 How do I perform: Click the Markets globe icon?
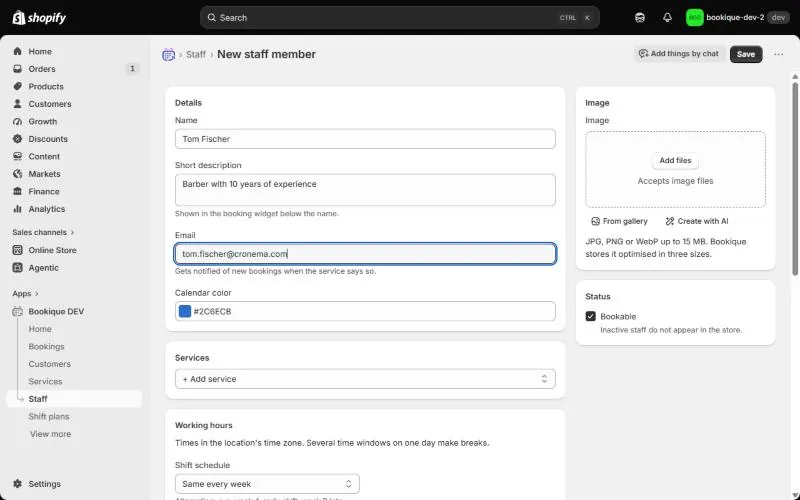[x=18, y=174]
